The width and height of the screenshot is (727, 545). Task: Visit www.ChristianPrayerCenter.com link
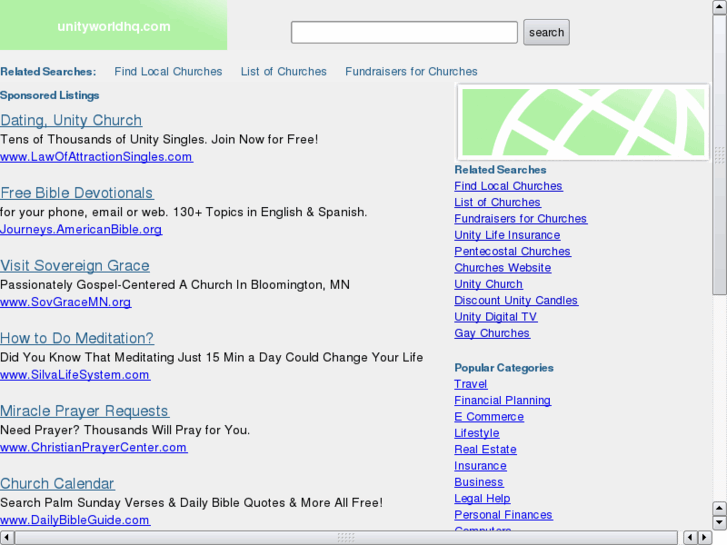(94, 448)
